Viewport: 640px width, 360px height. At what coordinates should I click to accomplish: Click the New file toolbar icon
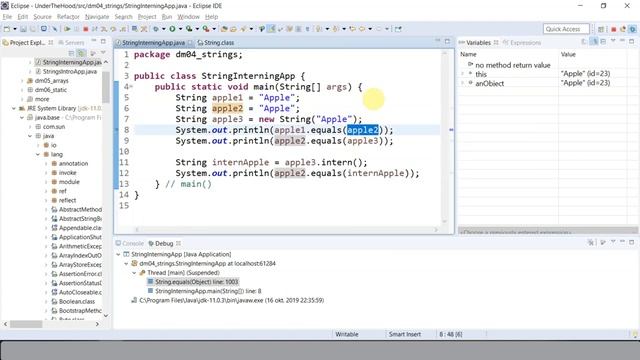(7, 29)
